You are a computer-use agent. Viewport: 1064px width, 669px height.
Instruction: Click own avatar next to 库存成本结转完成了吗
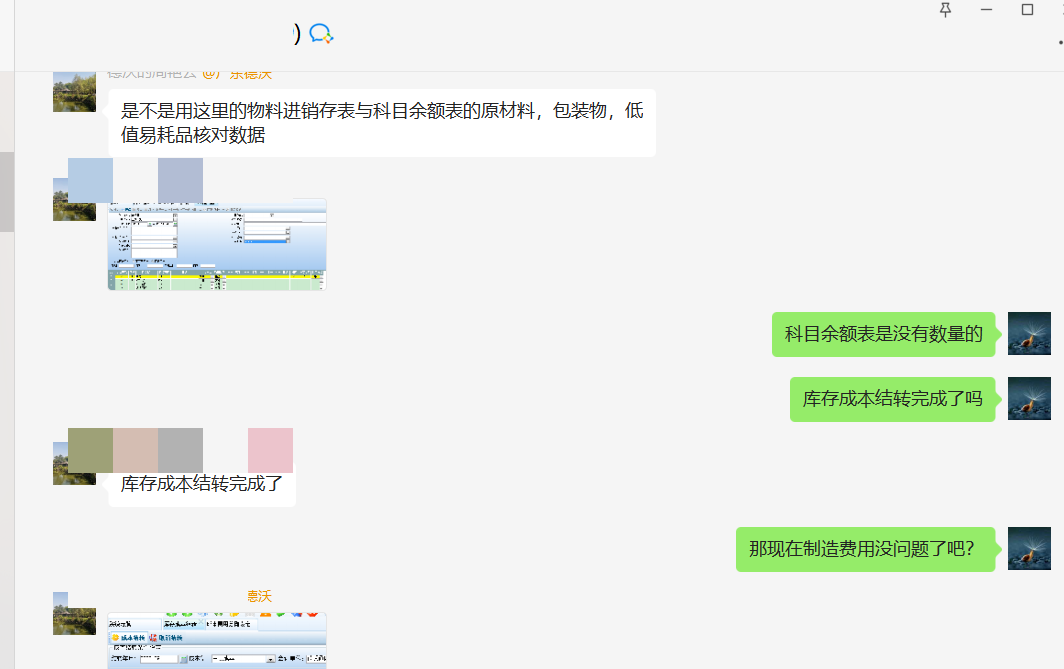(x=1029, y=399)
